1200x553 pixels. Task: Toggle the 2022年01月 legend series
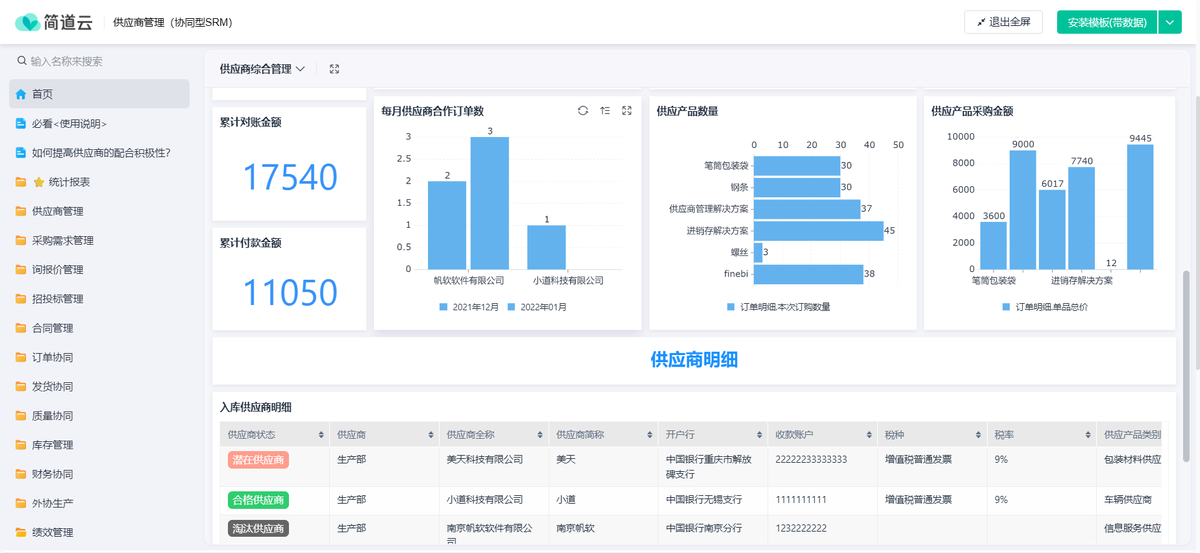click(x=537, y=307)
